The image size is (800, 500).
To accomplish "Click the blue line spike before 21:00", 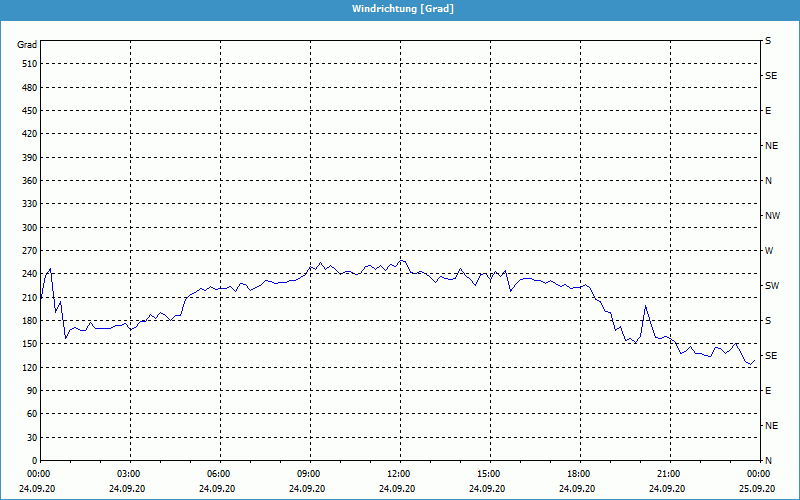I will [x=646, y=306].
